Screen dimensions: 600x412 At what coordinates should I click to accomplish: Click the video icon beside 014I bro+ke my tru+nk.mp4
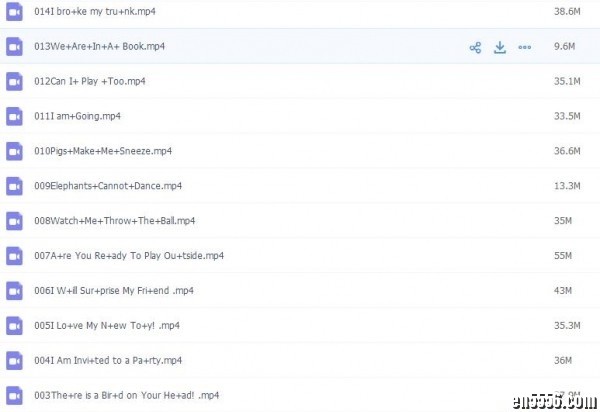(14, 11)
